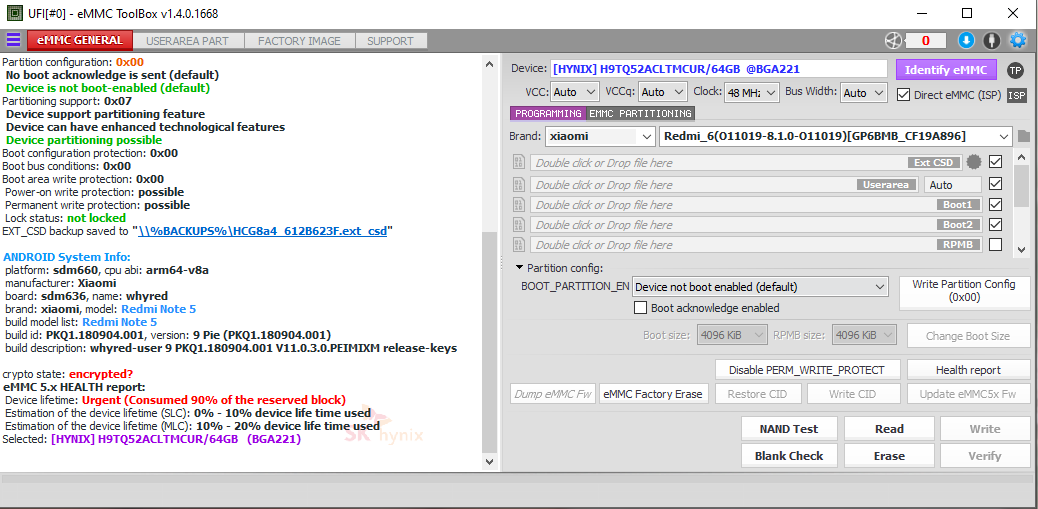Collapse the Partition config section
1038x509 pixels.
click(x=520, y=268)
